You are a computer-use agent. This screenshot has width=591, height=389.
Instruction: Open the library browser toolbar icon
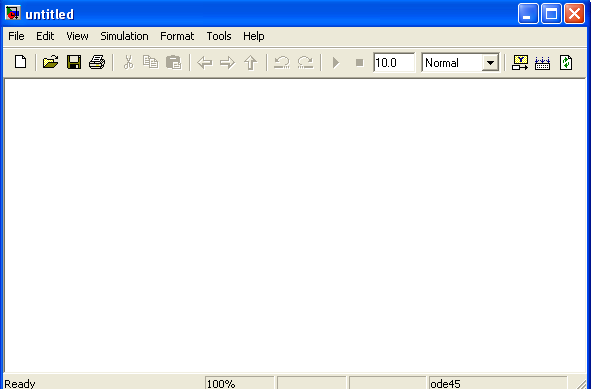pos(542,63)
